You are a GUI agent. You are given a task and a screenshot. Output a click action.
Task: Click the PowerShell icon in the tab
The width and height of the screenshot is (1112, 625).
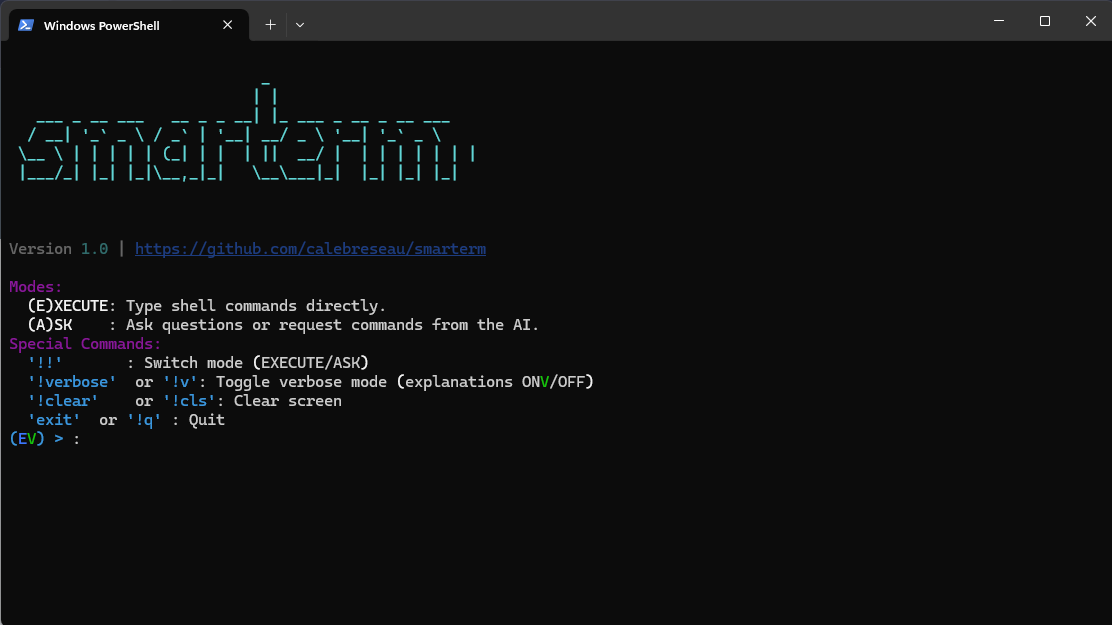(x=26, y=25)
